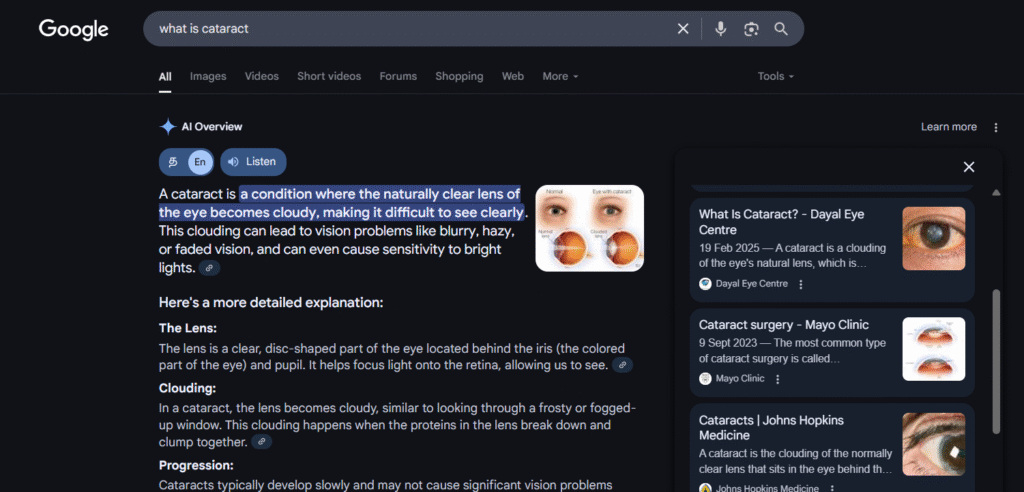Screen dimensions: 1024x492
Task: Switch AI Overview language to Tamil
Action: [x=173, y=162]
